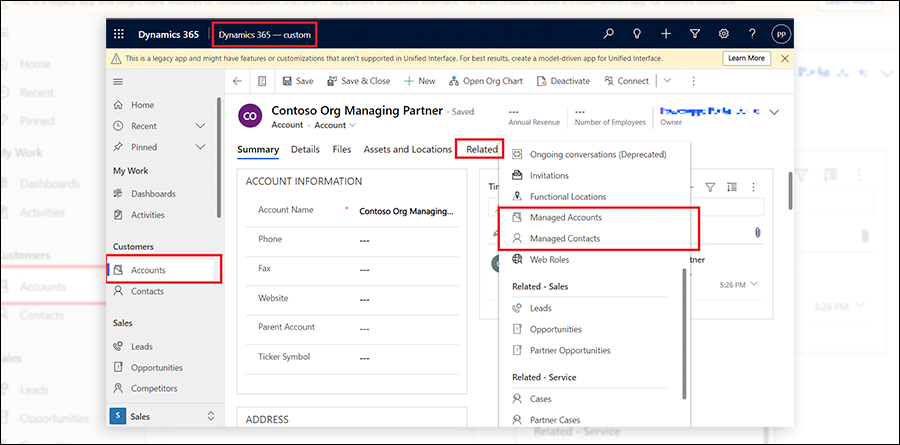Expand the 5:26 PM timeline entry chevron

(x=754, y=284)
